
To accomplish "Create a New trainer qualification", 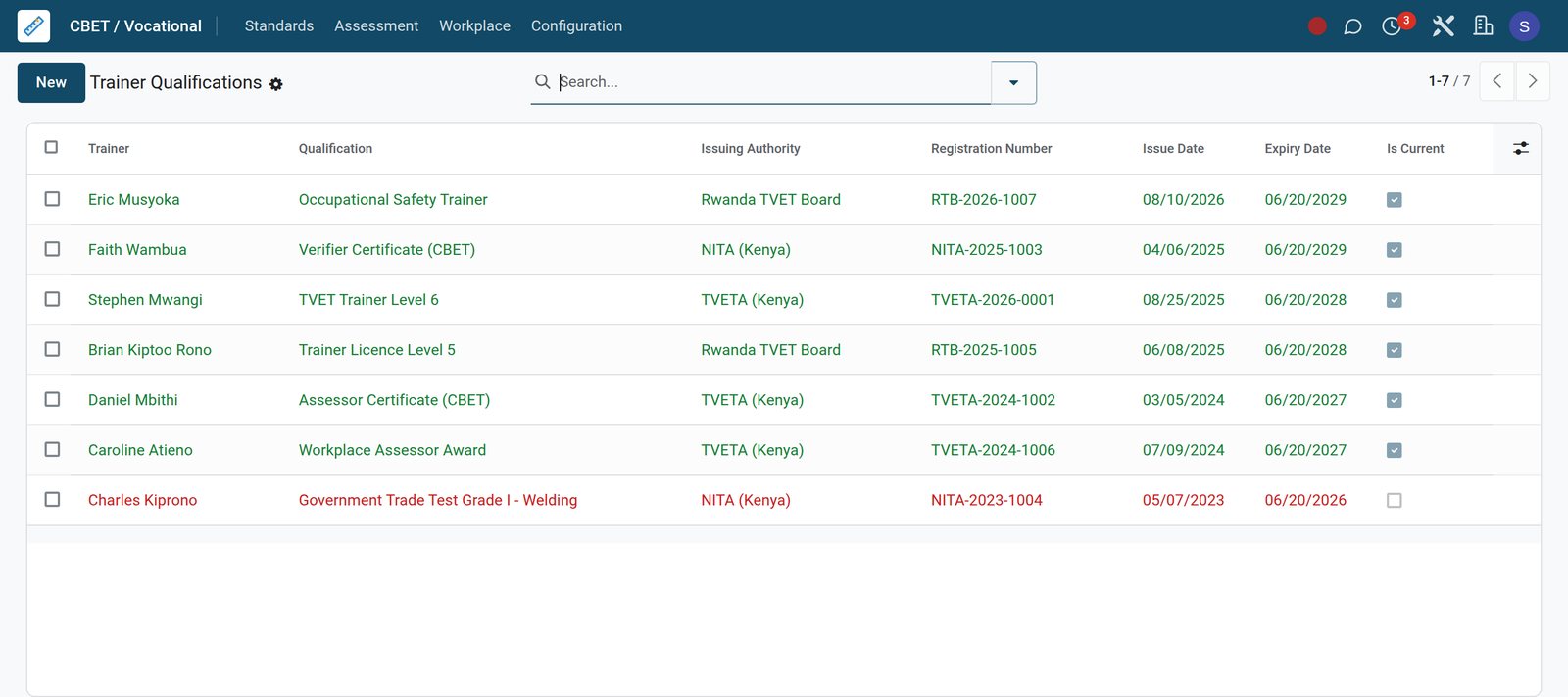I will 51,82.
